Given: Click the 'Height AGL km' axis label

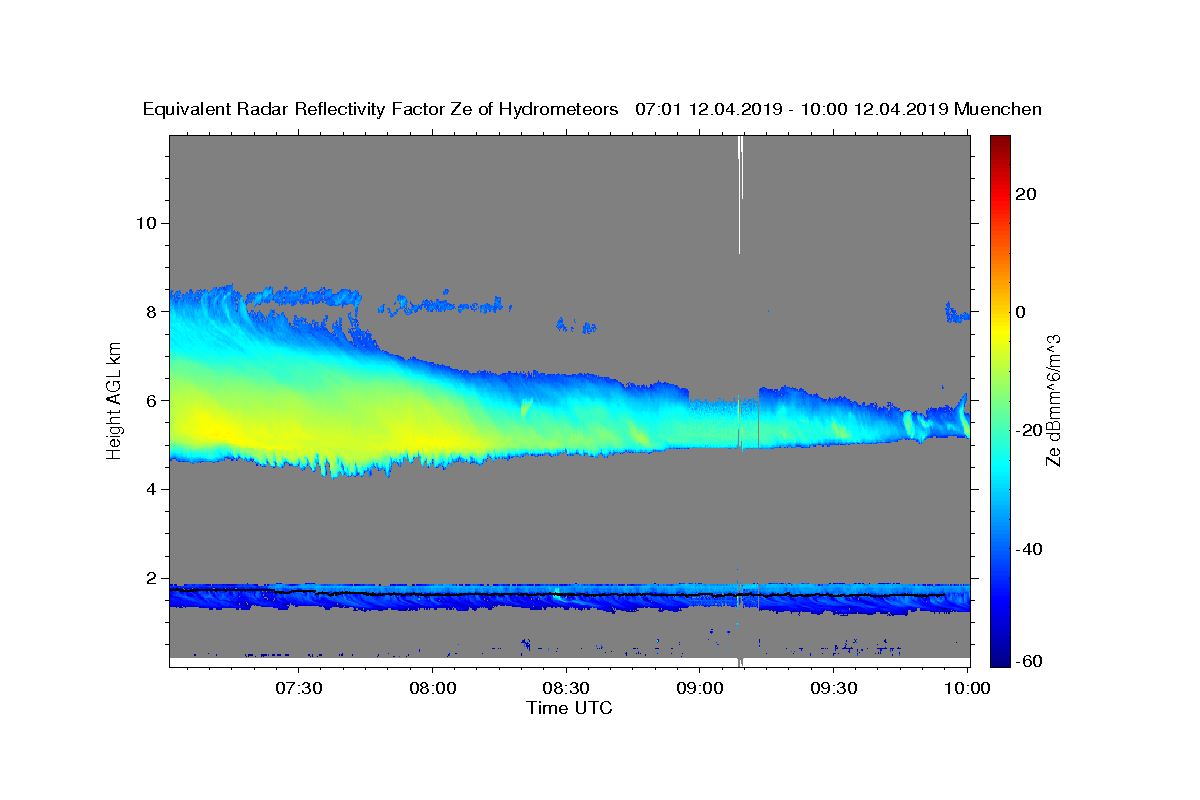Looking at the screenshot, I should click(x=114, y=401).
